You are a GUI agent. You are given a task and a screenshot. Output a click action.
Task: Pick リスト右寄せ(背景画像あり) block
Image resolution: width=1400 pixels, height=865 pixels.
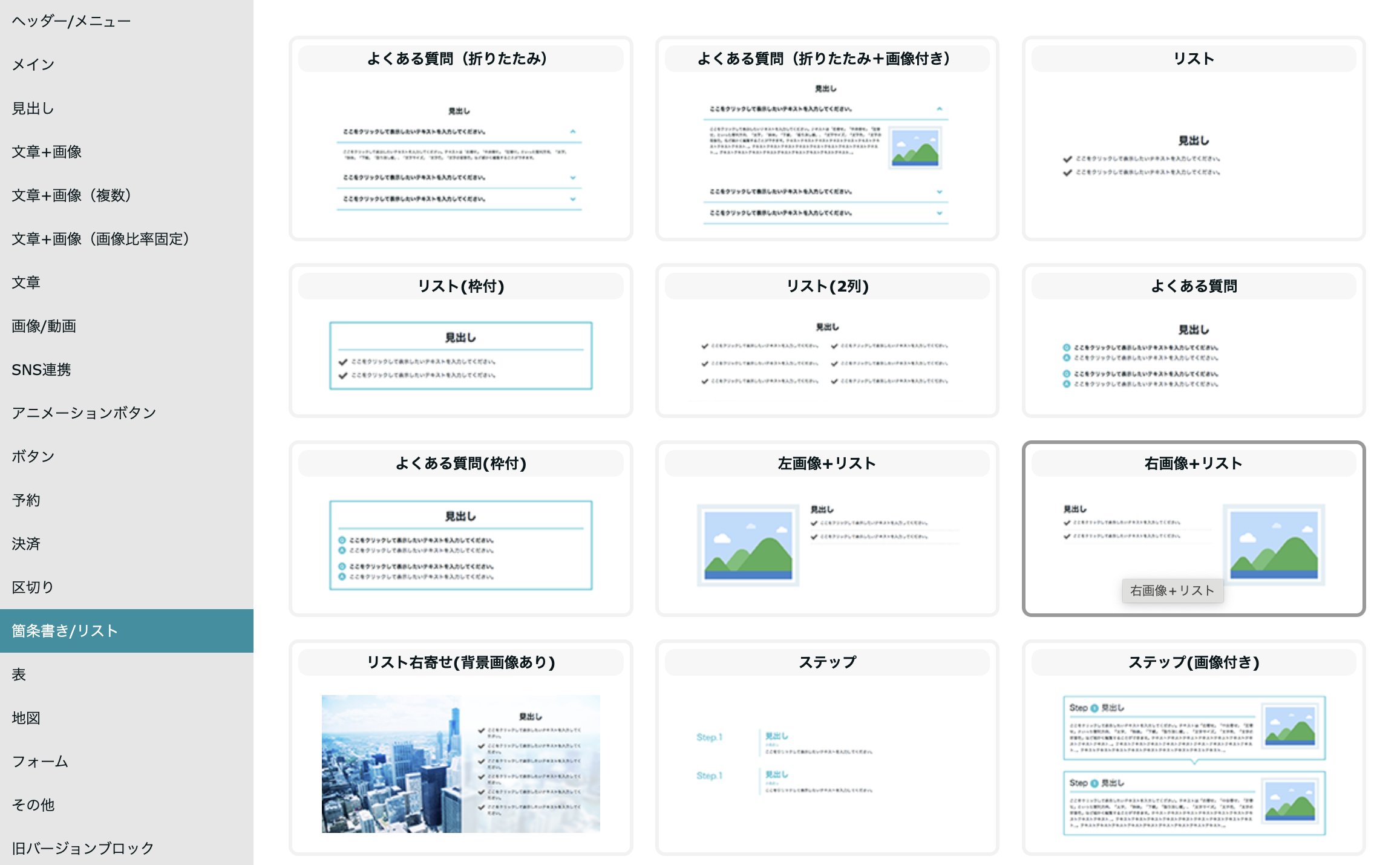tap(460, 748)
